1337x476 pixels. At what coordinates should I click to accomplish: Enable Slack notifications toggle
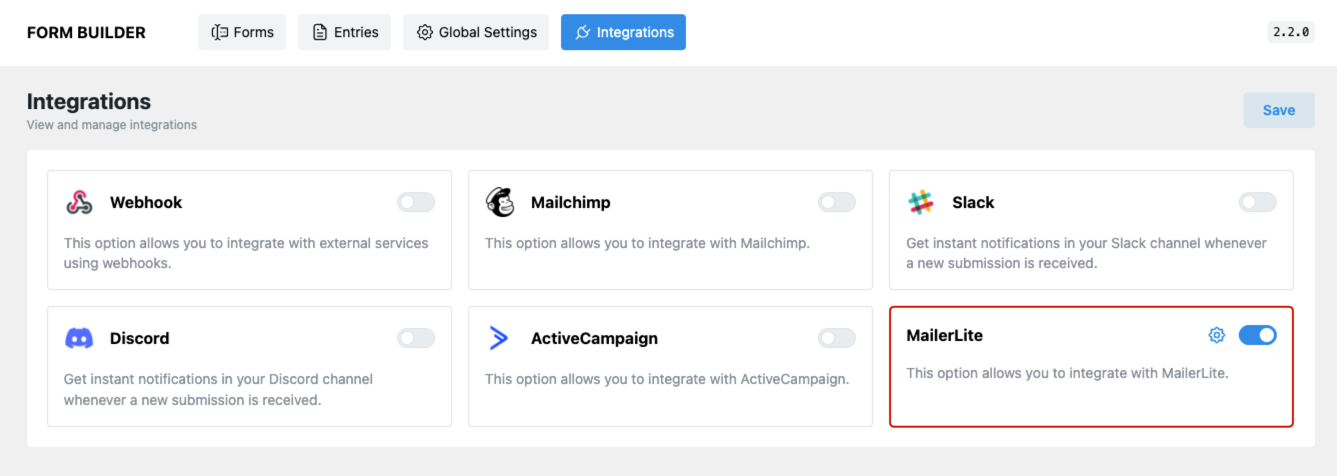tap(1258, 202)
